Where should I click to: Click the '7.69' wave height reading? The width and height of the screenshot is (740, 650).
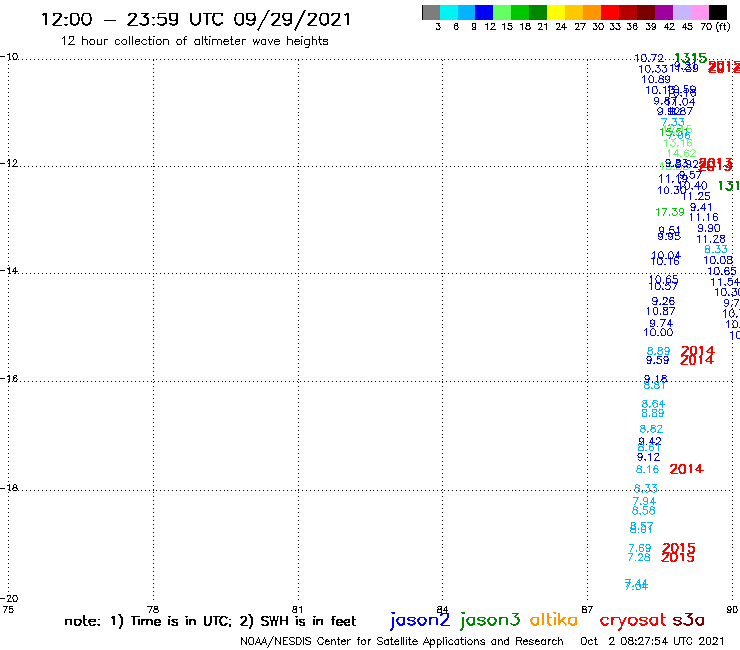click(639, 548)
